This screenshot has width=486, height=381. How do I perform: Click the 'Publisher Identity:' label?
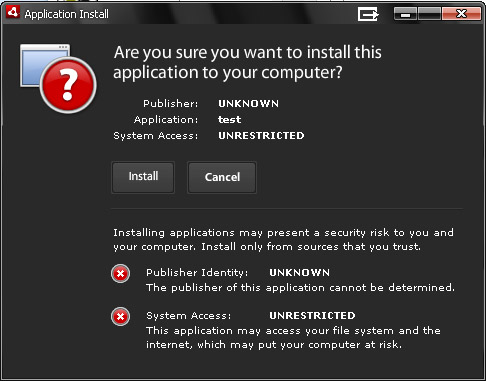pos(197,273)
